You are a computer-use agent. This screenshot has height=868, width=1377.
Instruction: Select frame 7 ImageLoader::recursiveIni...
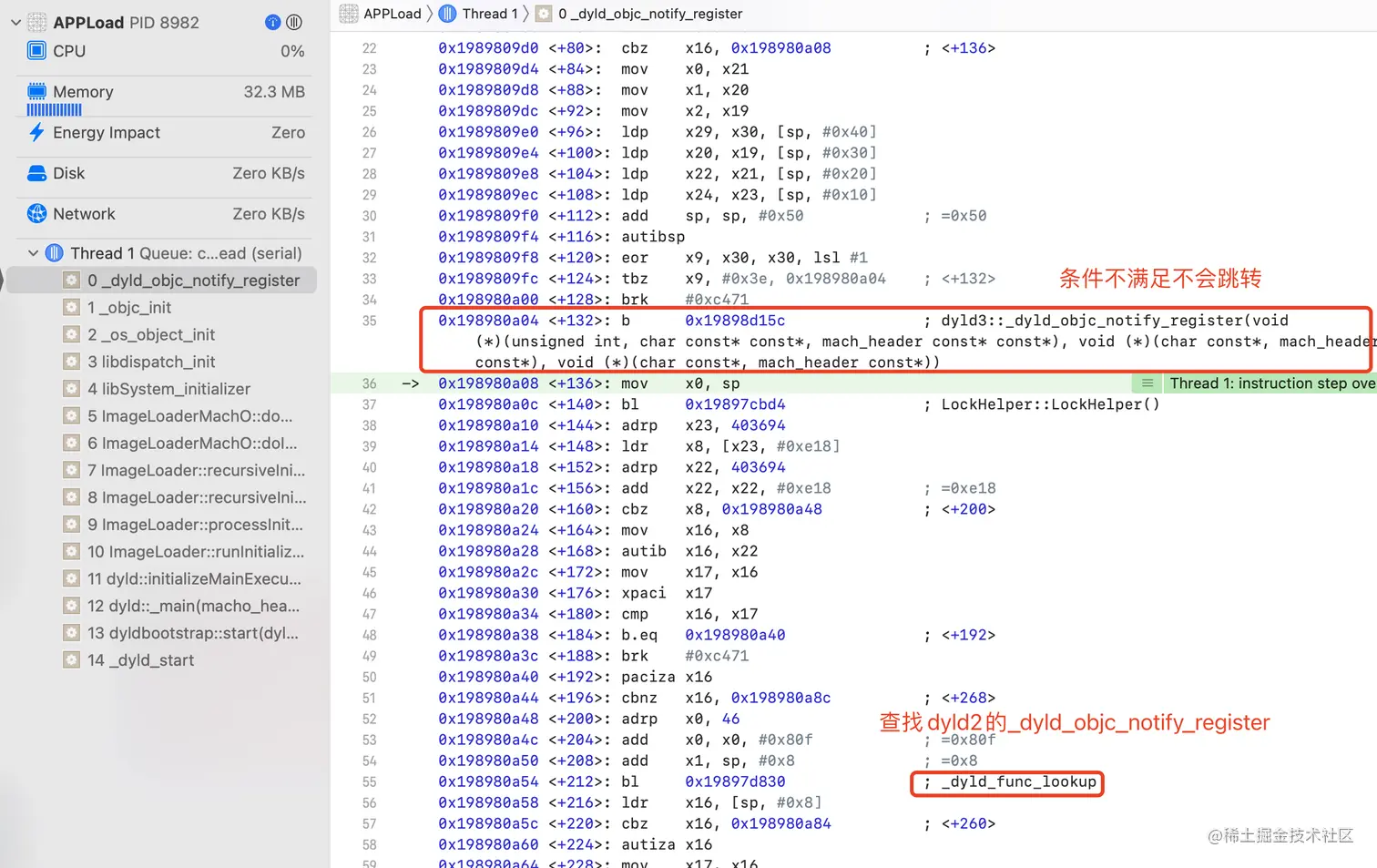162,471
